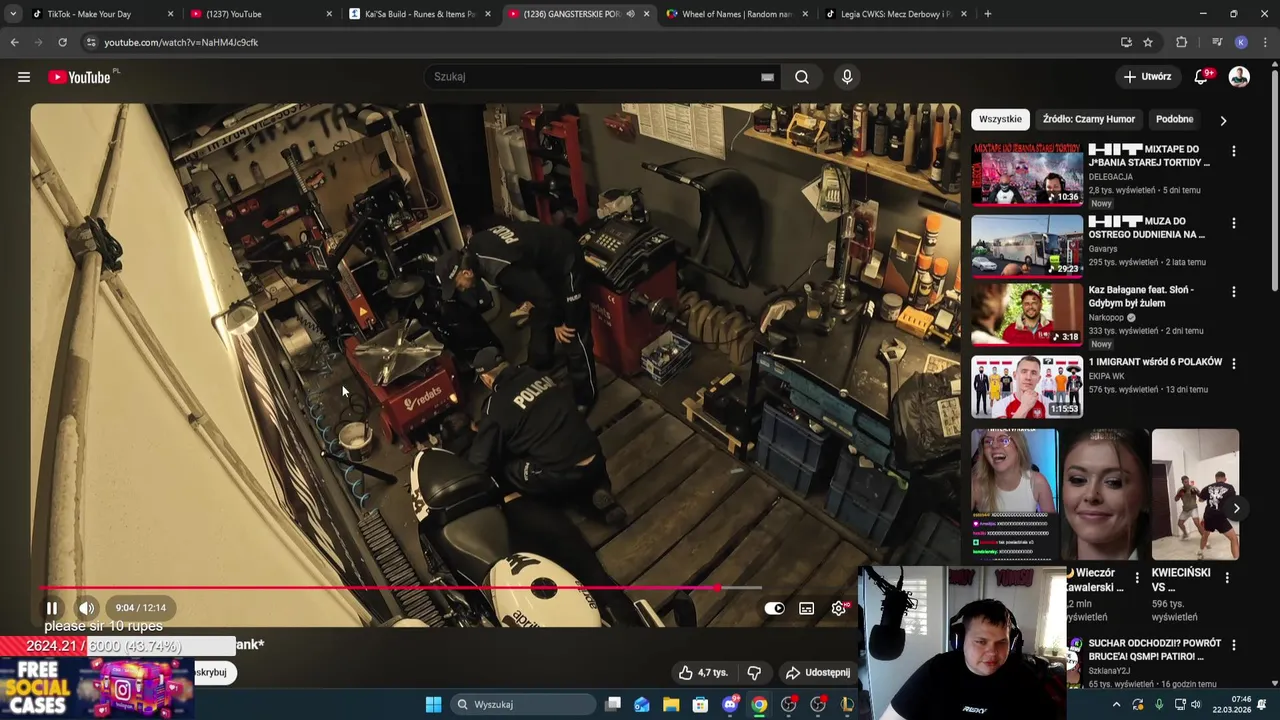Screen dimensions: 1280x720
Task: Open options for MIXTAPE DO J*BANIA video
Action: [1233, 151]
